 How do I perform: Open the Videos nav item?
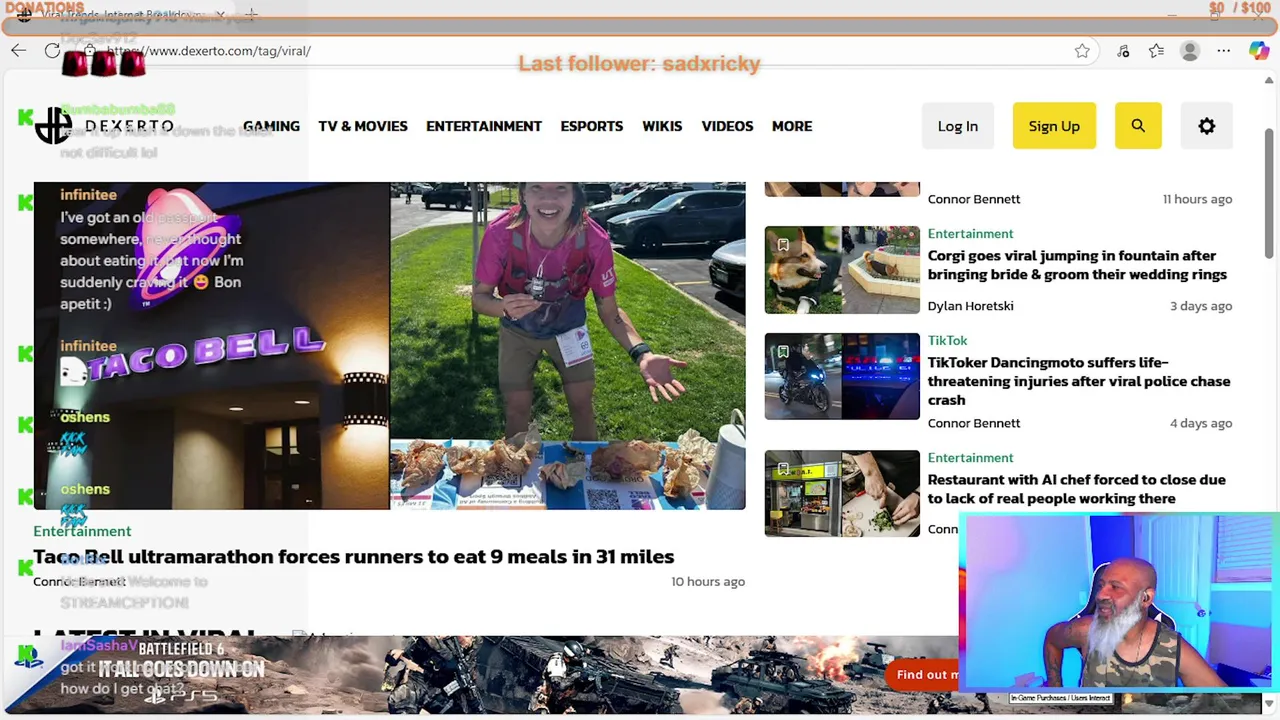[x=727, y=126]
